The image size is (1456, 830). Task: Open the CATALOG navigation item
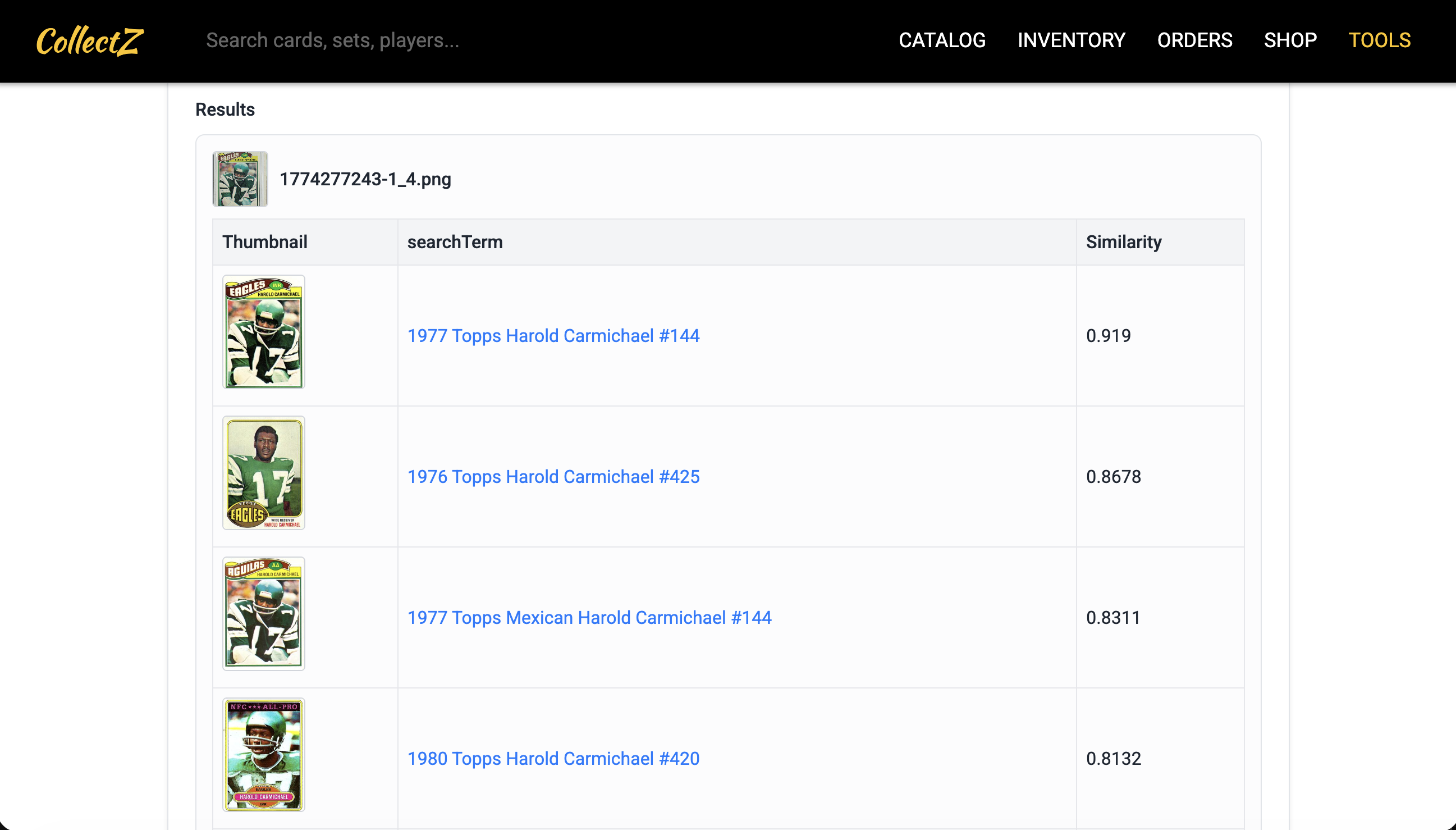click(942, 40)
